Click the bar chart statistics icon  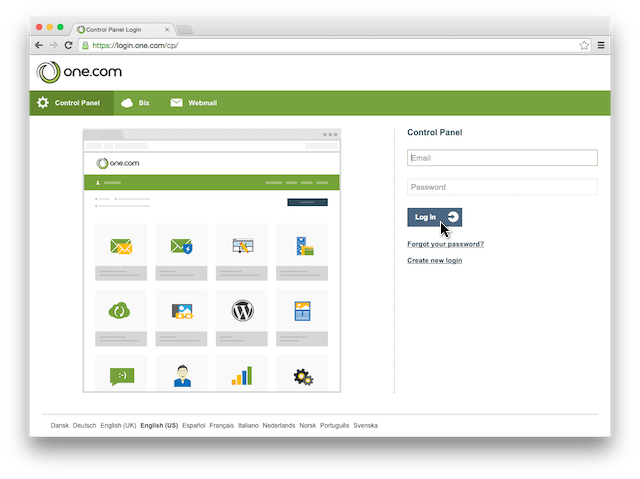pos(242,376)
